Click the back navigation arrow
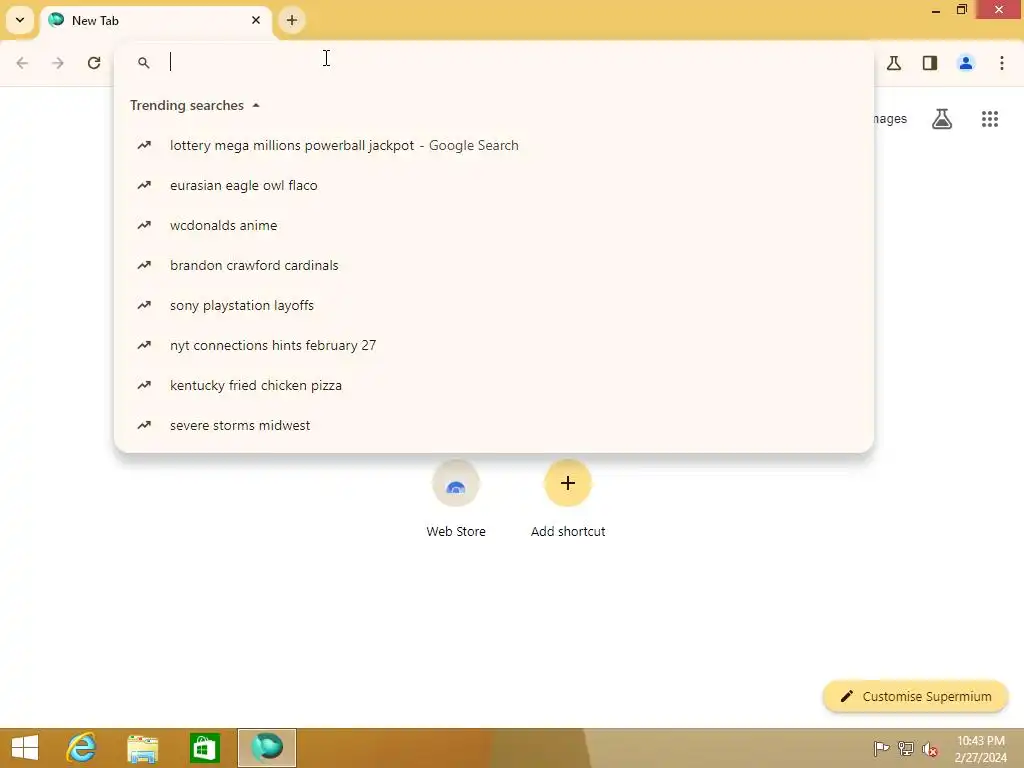 [x=22, y=63]
